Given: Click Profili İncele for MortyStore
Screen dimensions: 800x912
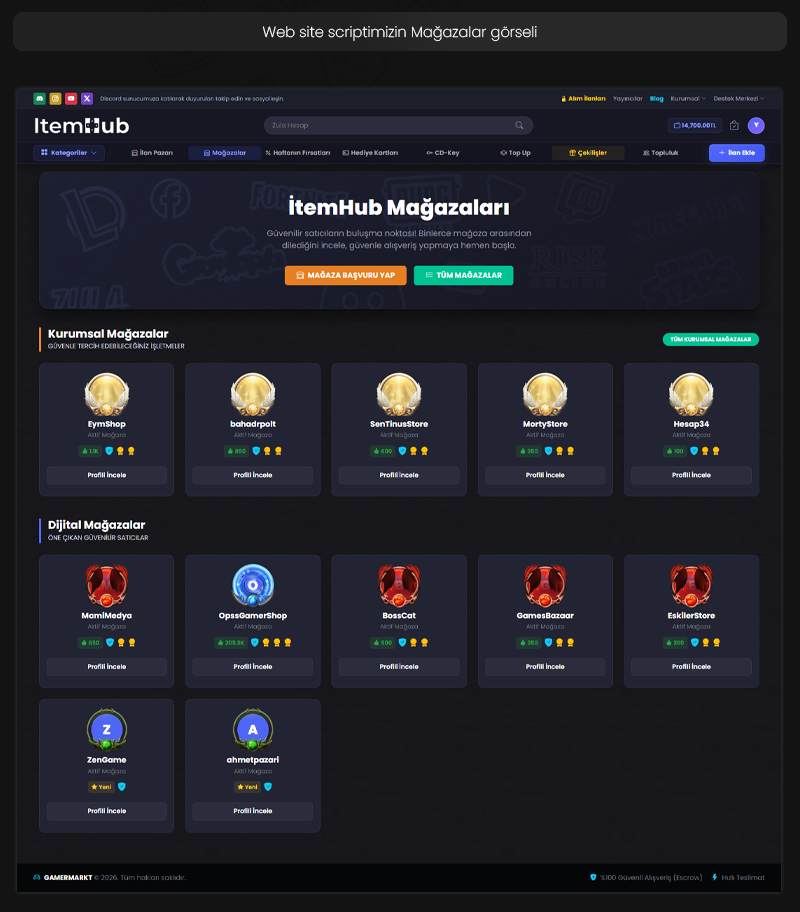Looking at the screenshot, I should coord(545,475).
